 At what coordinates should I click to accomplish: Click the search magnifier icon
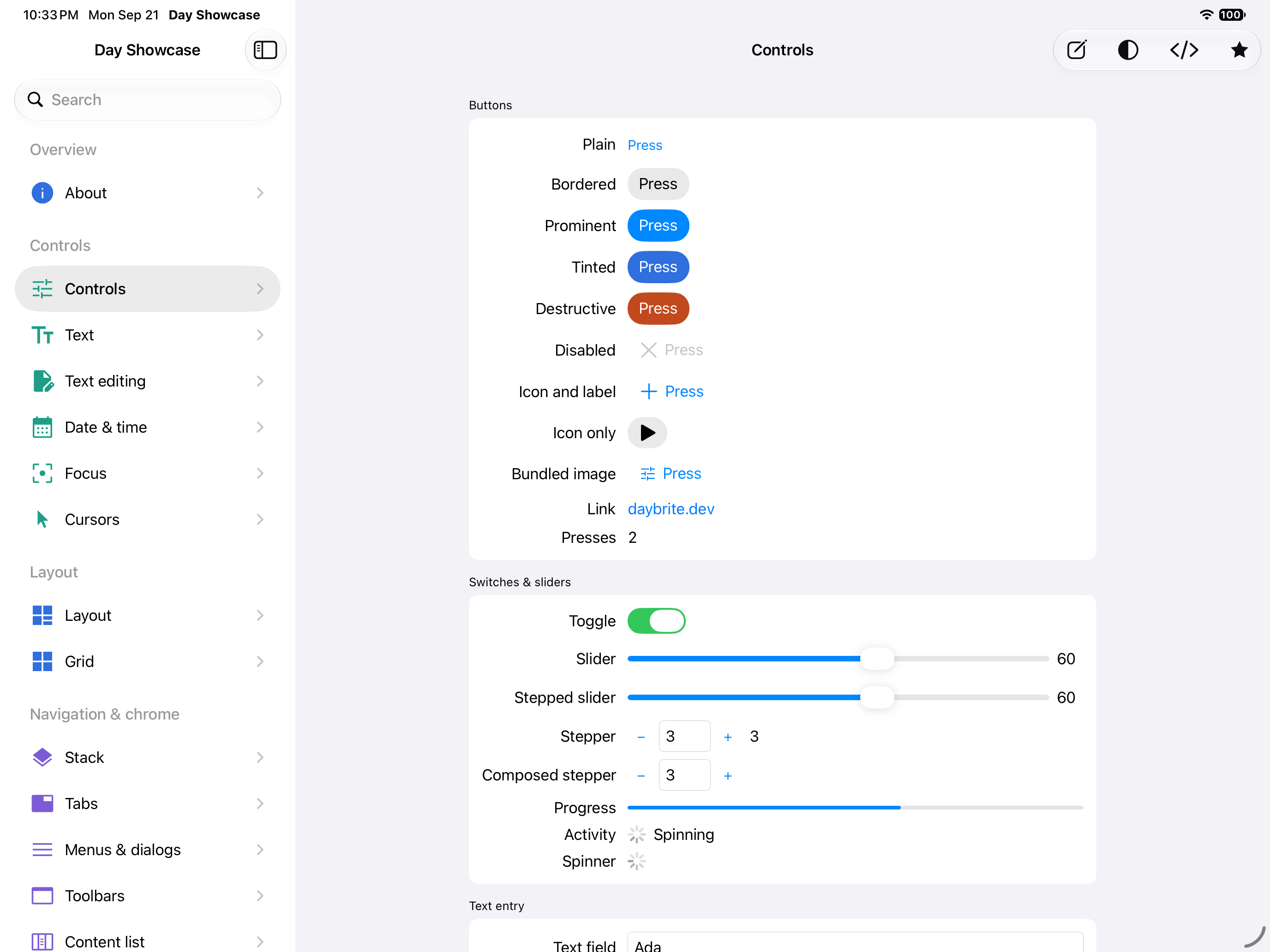point(35,99)
